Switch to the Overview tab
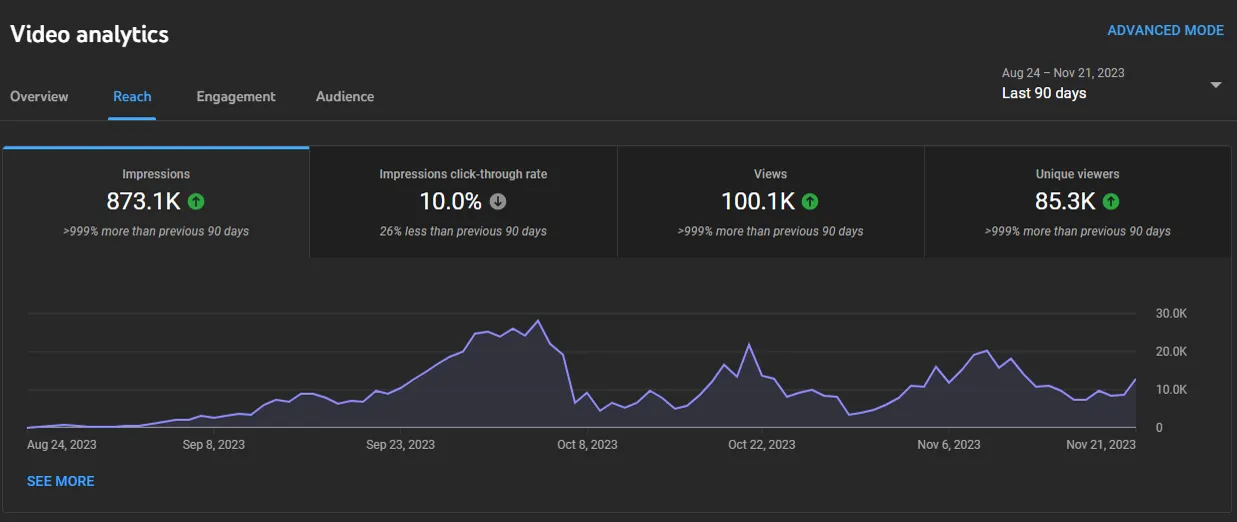This screenshot has height=522, width=1237. [39, 96]
